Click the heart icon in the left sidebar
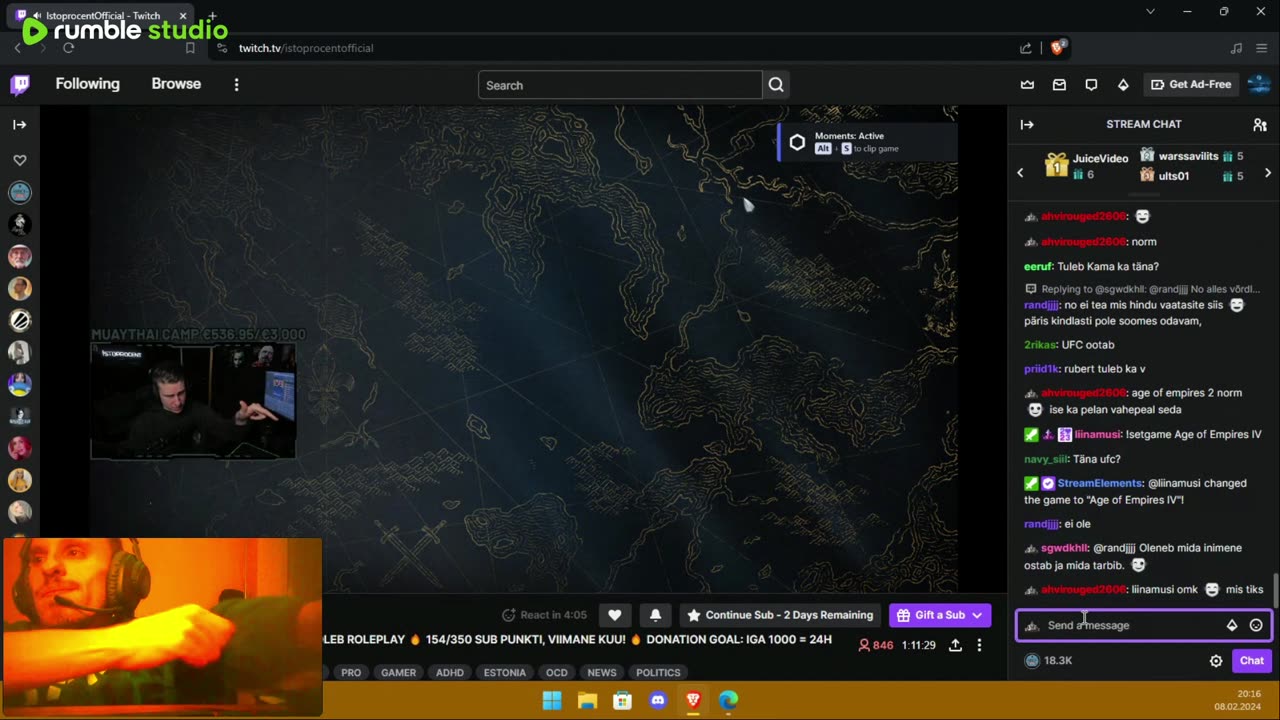1280x720 pixels. [19, 160]
